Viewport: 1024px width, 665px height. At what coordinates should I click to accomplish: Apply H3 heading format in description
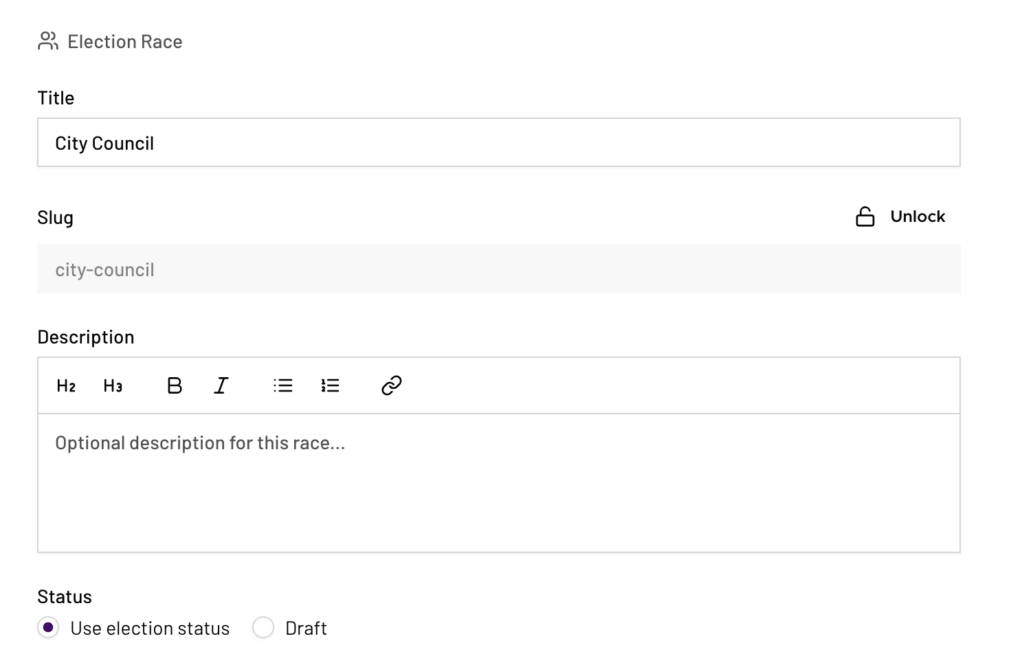113,386
